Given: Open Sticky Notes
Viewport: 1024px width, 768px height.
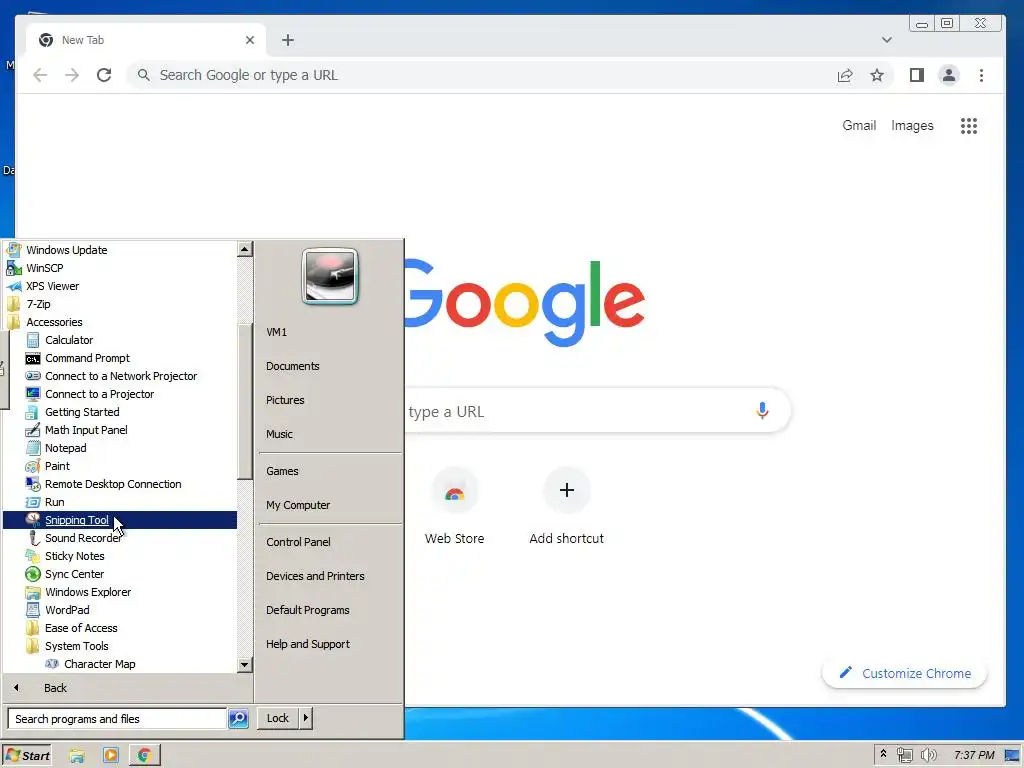Looking at the screenshot, I should 74,556.
